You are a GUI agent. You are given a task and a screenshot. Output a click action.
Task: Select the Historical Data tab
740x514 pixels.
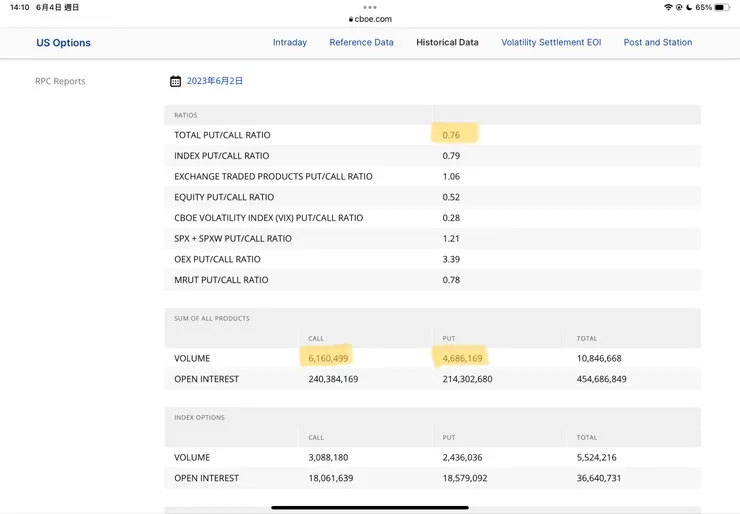click(447, 43)
